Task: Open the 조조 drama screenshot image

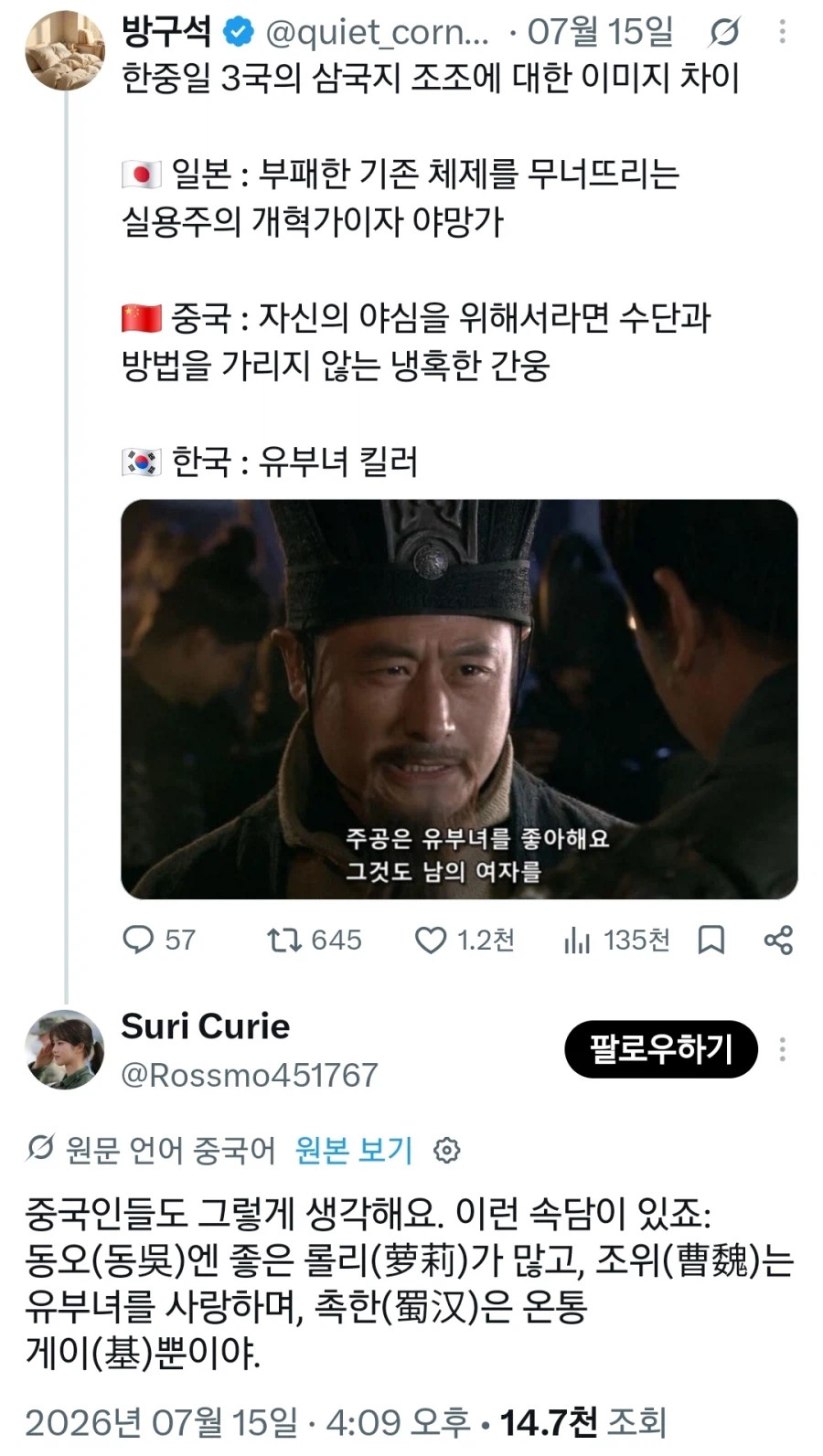Action: click(x=459, y=699)
